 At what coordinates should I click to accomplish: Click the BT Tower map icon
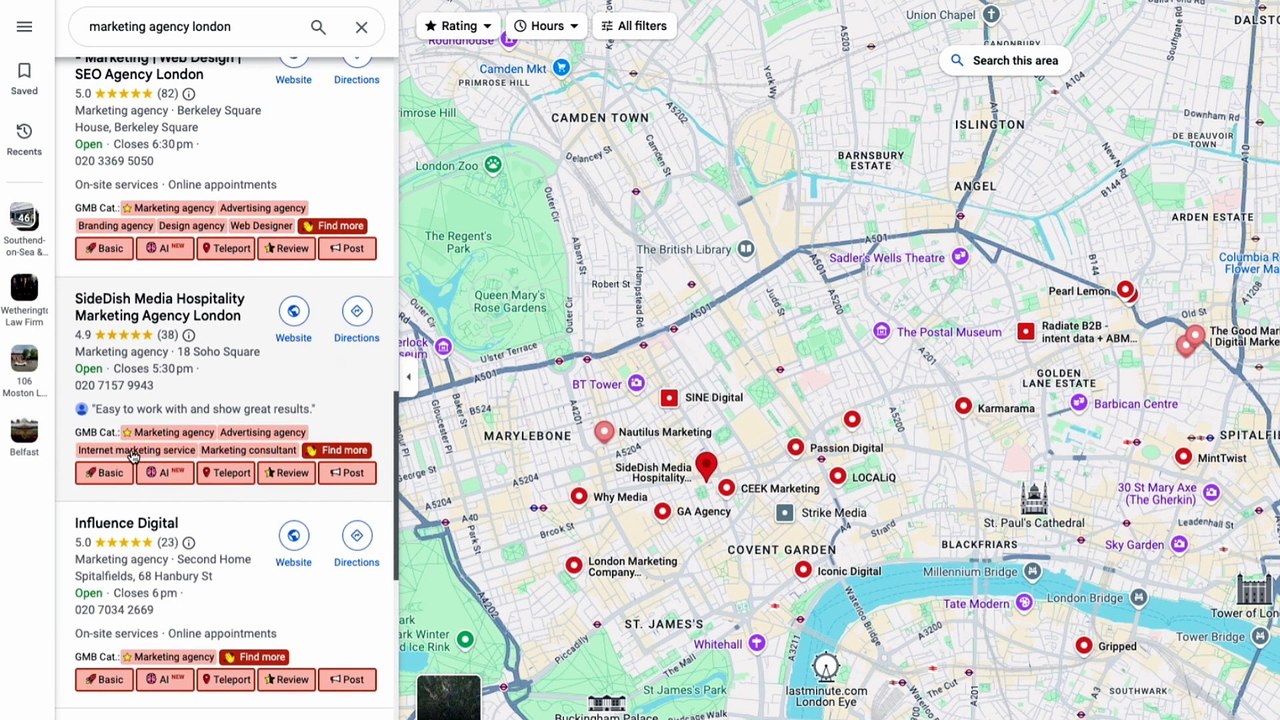[x=636, y=384]
